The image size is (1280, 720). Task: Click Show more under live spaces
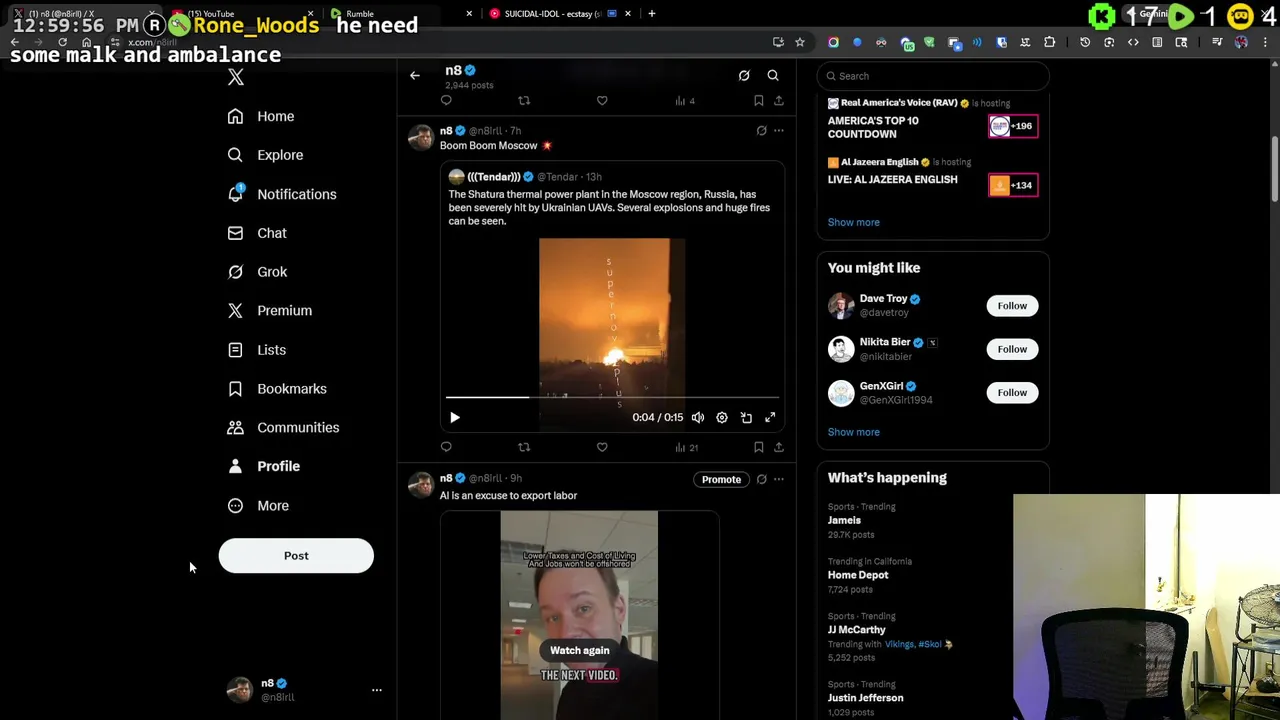[854, 223]
